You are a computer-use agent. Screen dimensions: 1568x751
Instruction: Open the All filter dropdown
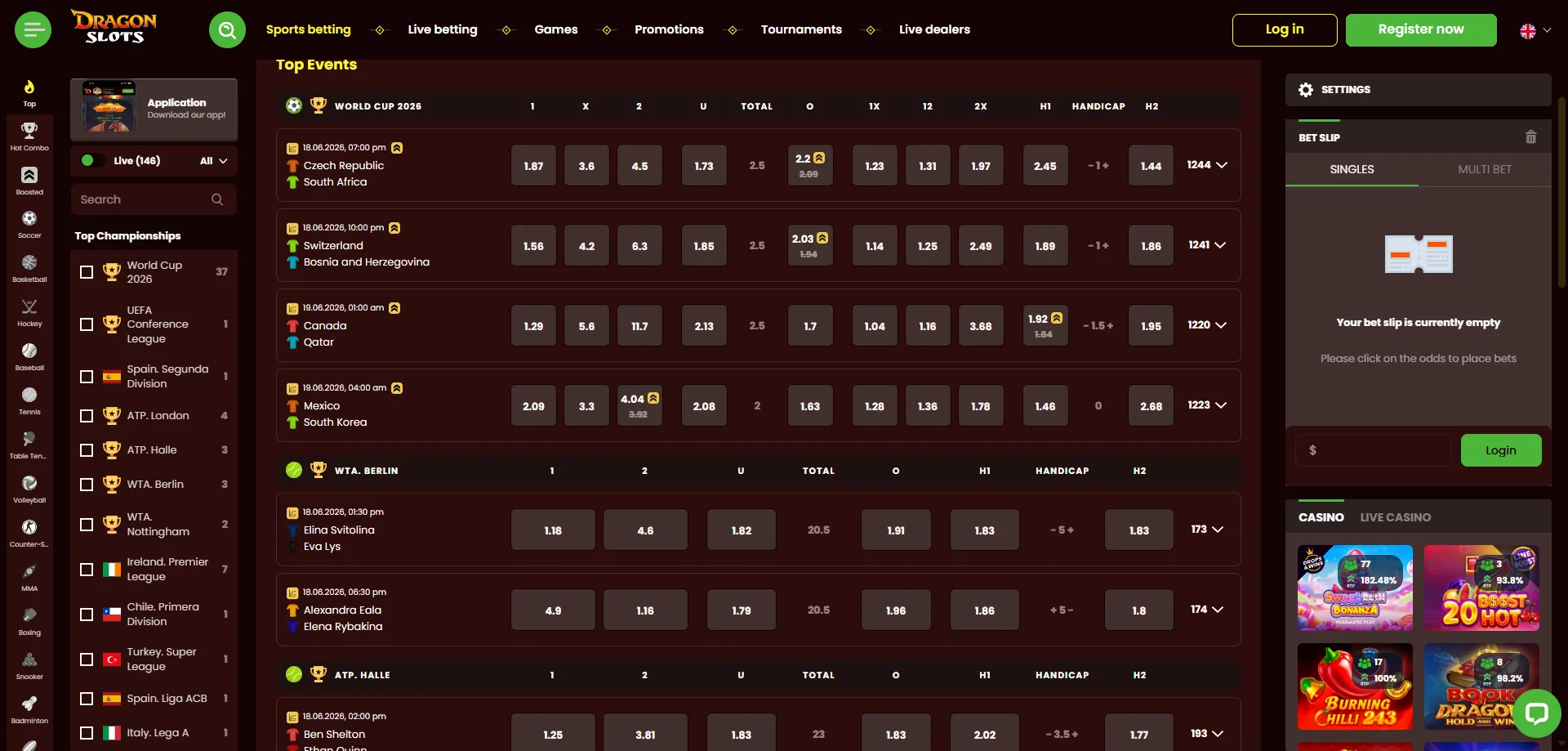[214, 161]
